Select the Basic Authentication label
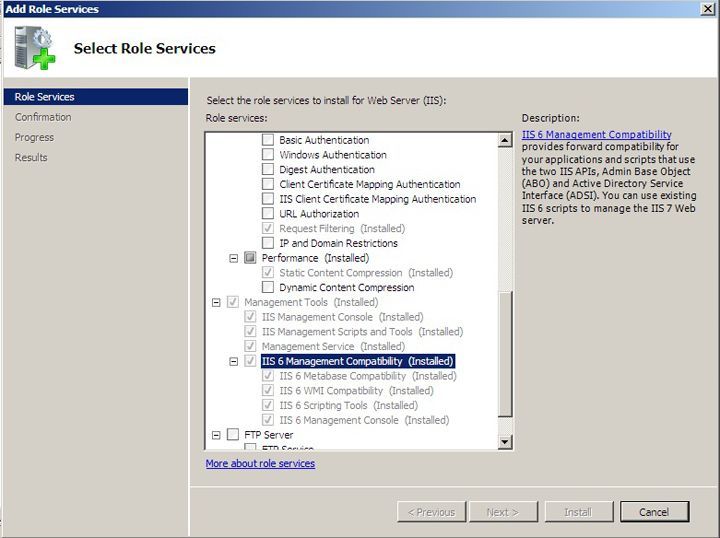This screenshot has height=538, width=720. tap(324, 140)
